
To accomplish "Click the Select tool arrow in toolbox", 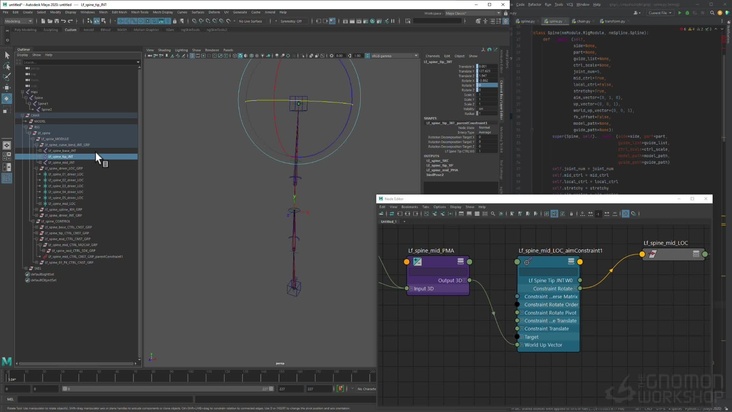I will tap(7, 56).
